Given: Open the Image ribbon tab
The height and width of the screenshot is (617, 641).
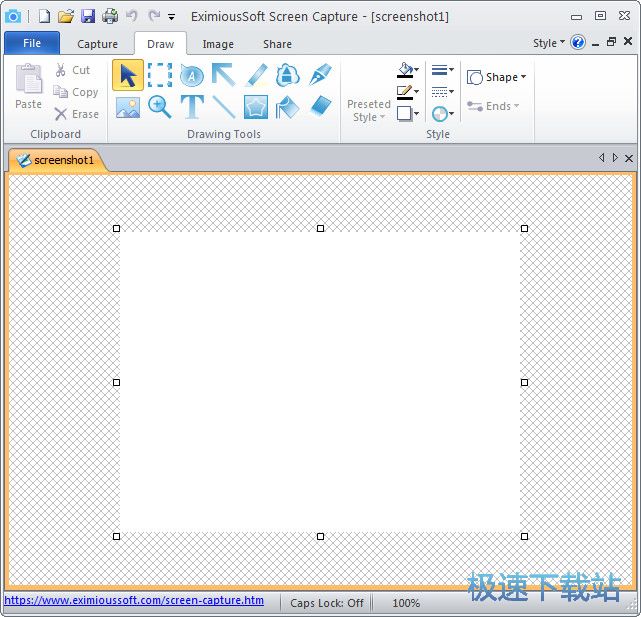Looking at the screenshot, I should click(x=217, y=44).
